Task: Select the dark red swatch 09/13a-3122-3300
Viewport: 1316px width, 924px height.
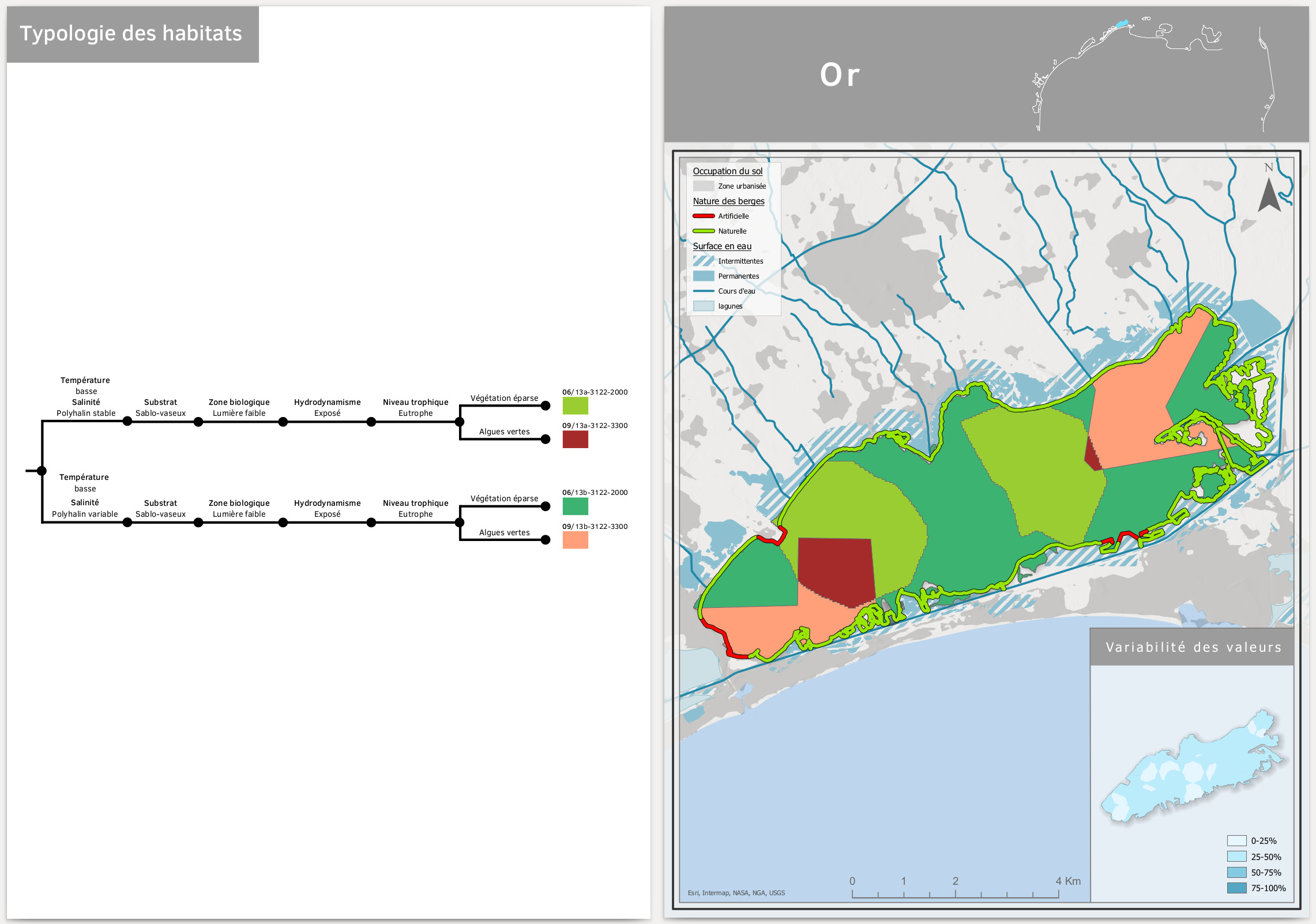Action: (x=575, y=440)
